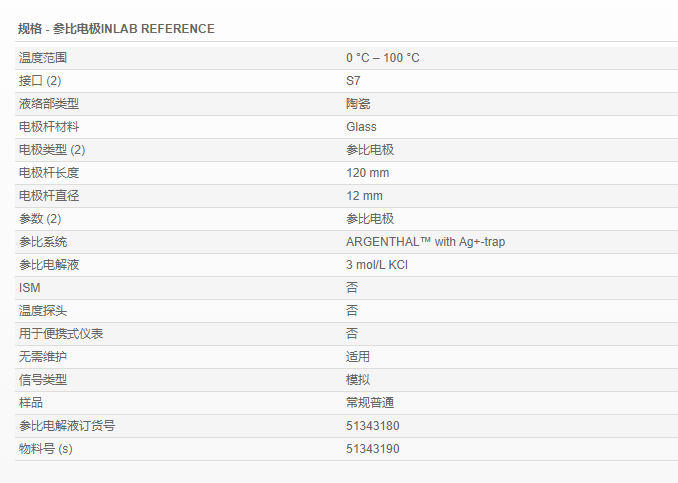Click the 12 mm diameter value

click(364, 196)
